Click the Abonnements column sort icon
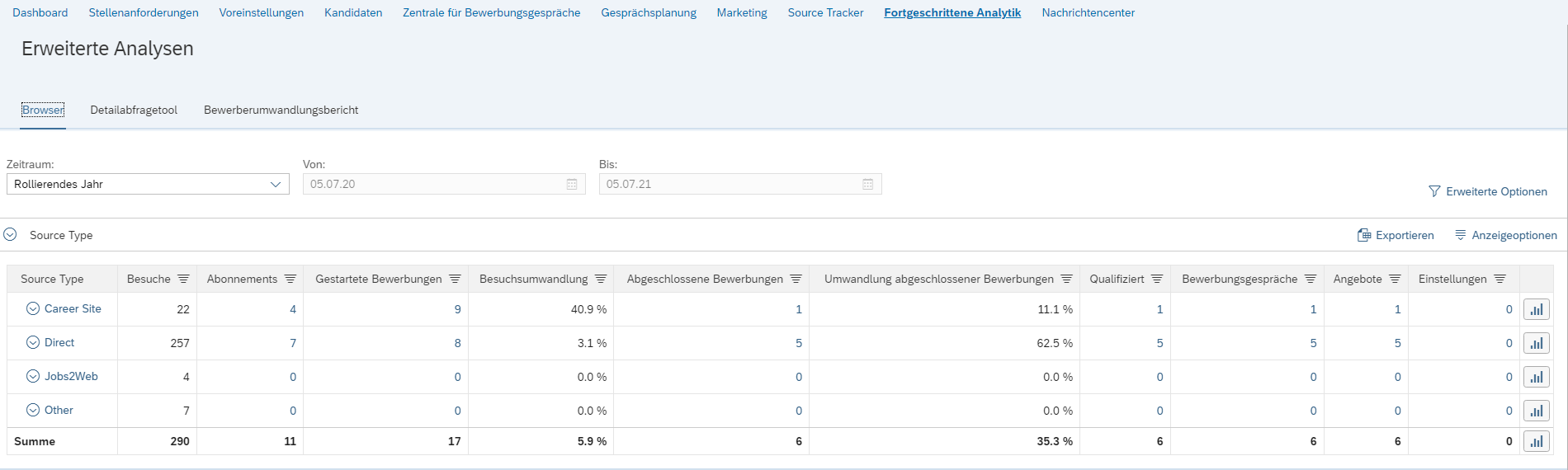This screenshot has width=1568, height=470. point(290,279)
